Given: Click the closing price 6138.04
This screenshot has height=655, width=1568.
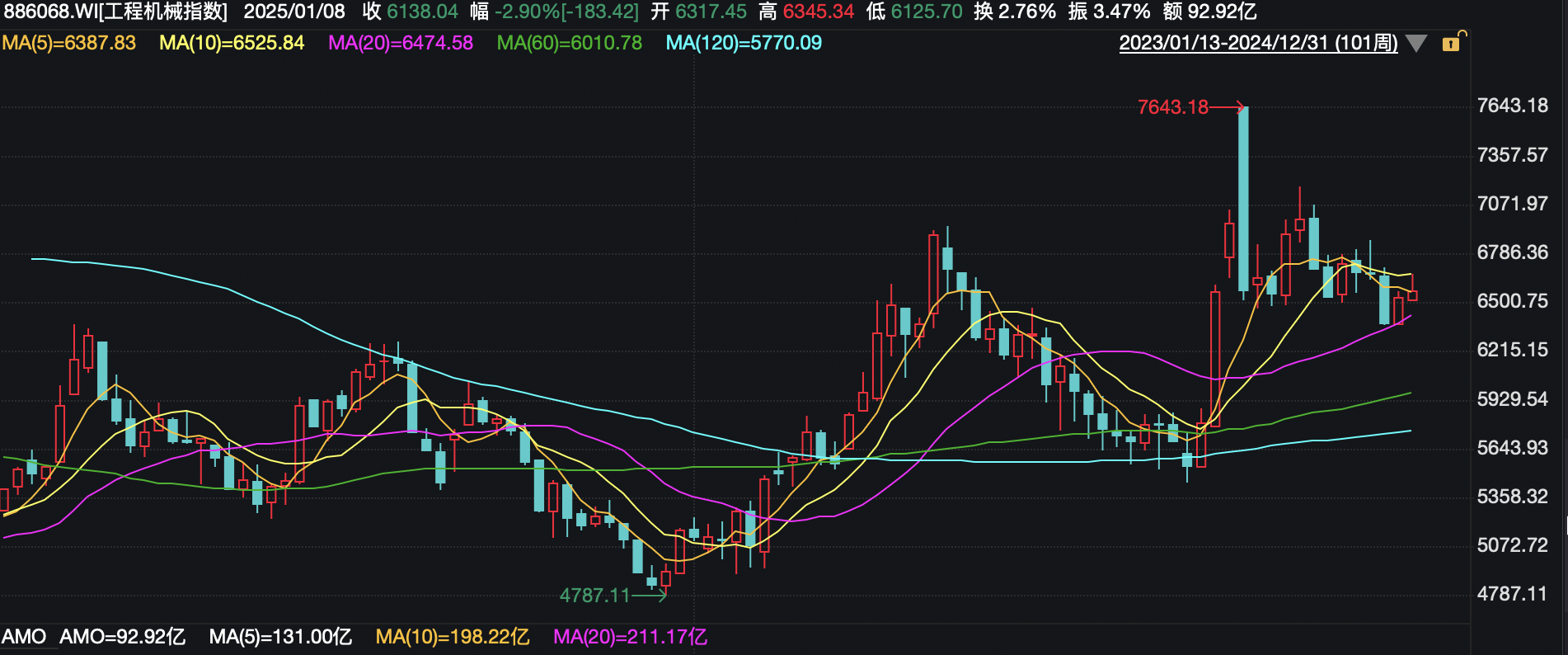Looking at the screenshot, I should [422, 12].
